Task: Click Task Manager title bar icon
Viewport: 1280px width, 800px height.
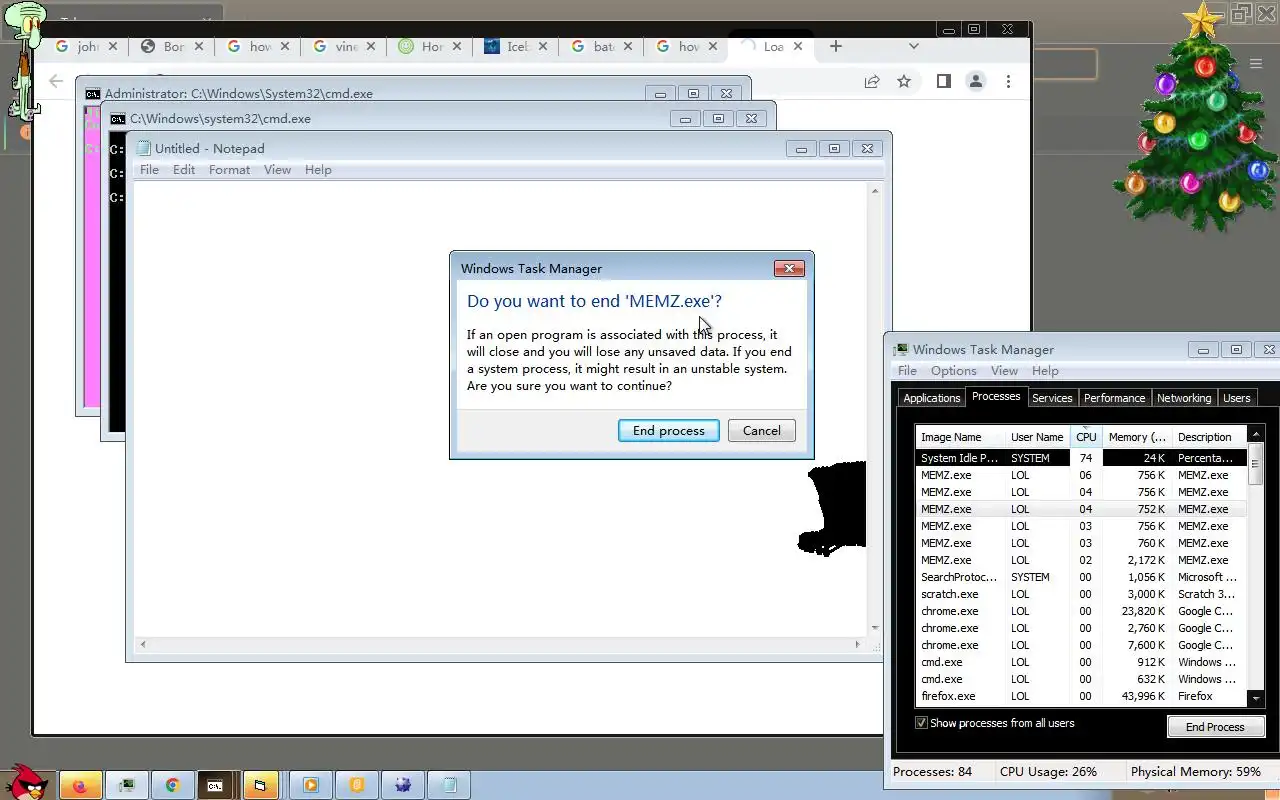Action: tap(901, 349)
